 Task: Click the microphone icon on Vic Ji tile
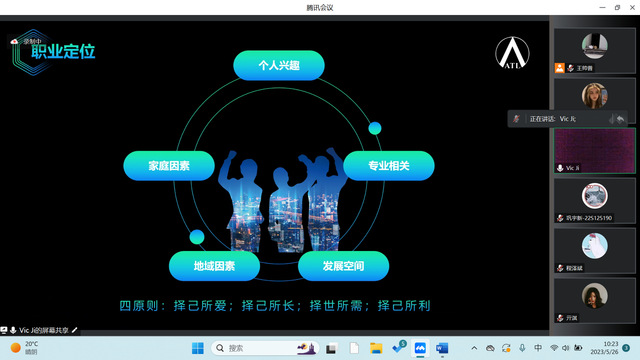(x=560, y=168)
